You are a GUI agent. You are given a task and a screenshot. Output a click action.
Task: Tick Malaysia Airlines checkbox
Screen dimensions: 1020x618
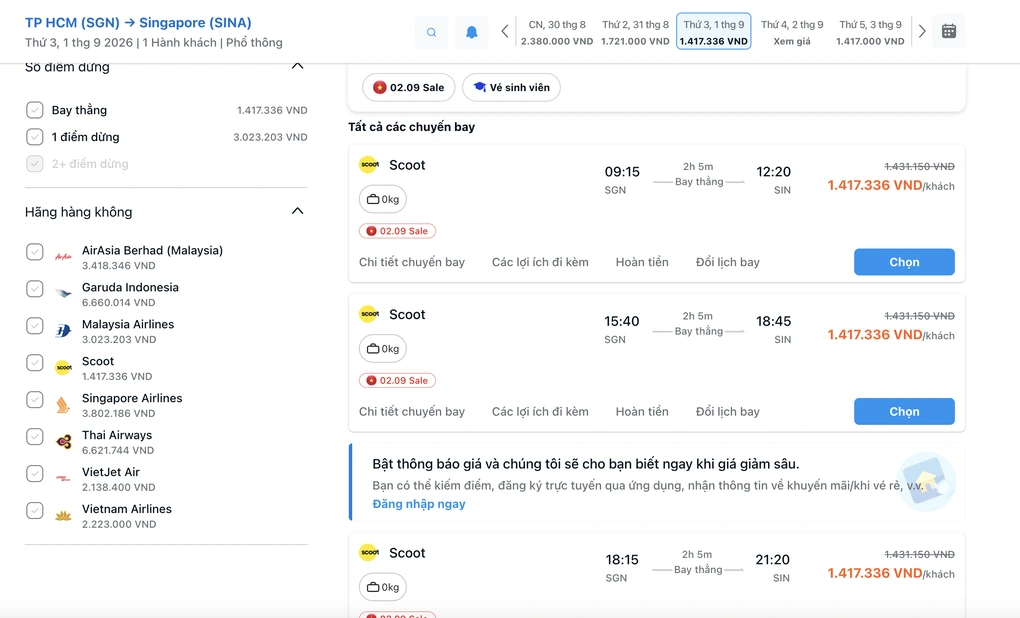(x=34, y=326)
